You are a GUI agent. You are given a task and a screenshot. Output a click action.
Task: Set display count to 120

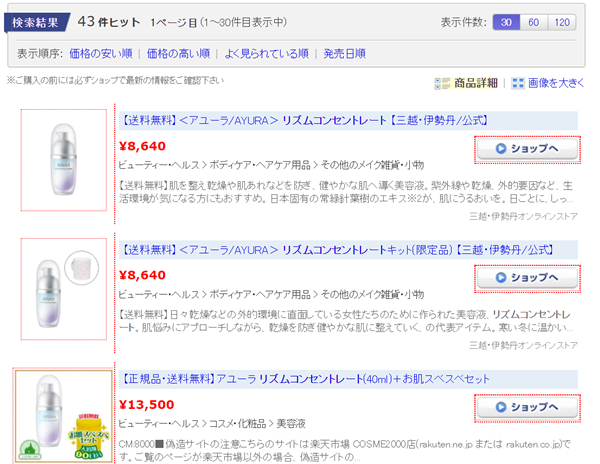(562, 22)
